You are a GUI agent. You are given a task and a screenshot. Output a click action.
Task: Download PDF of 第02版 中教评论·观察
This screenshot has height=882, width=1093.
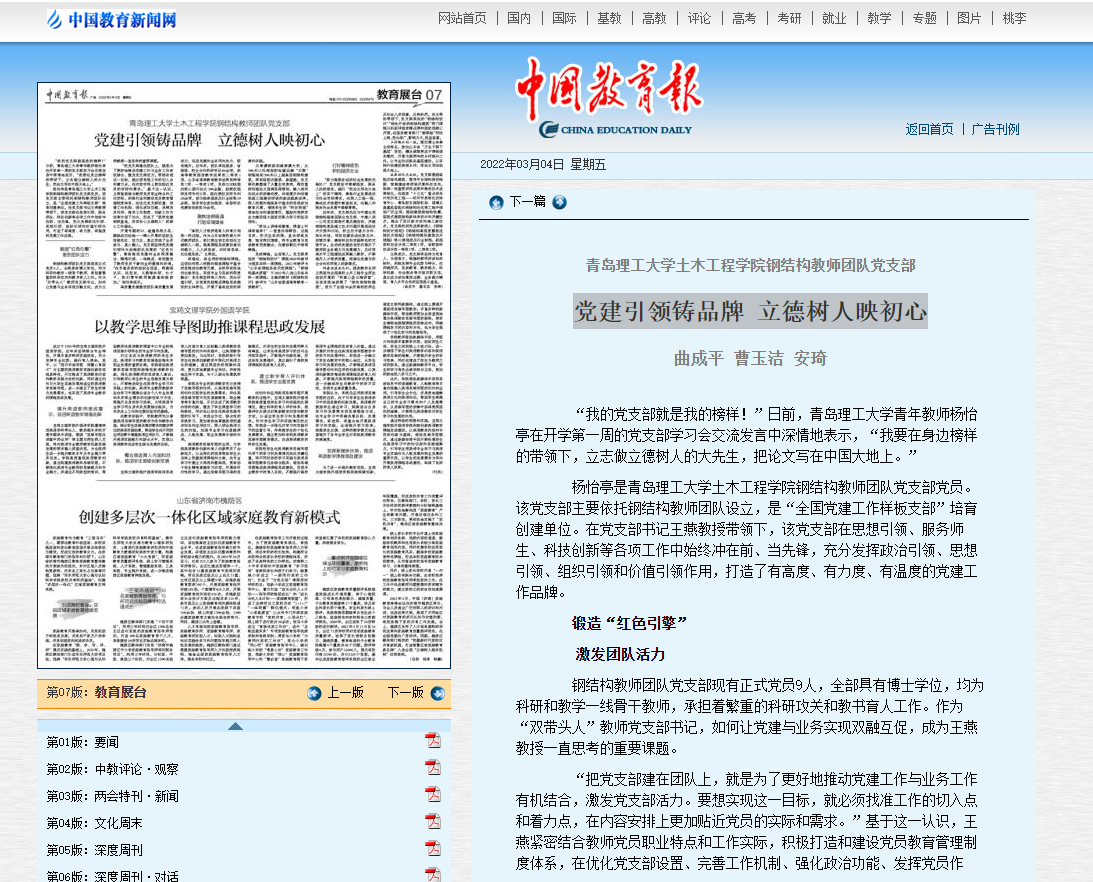pyautogui.click(x=432, y=768)
